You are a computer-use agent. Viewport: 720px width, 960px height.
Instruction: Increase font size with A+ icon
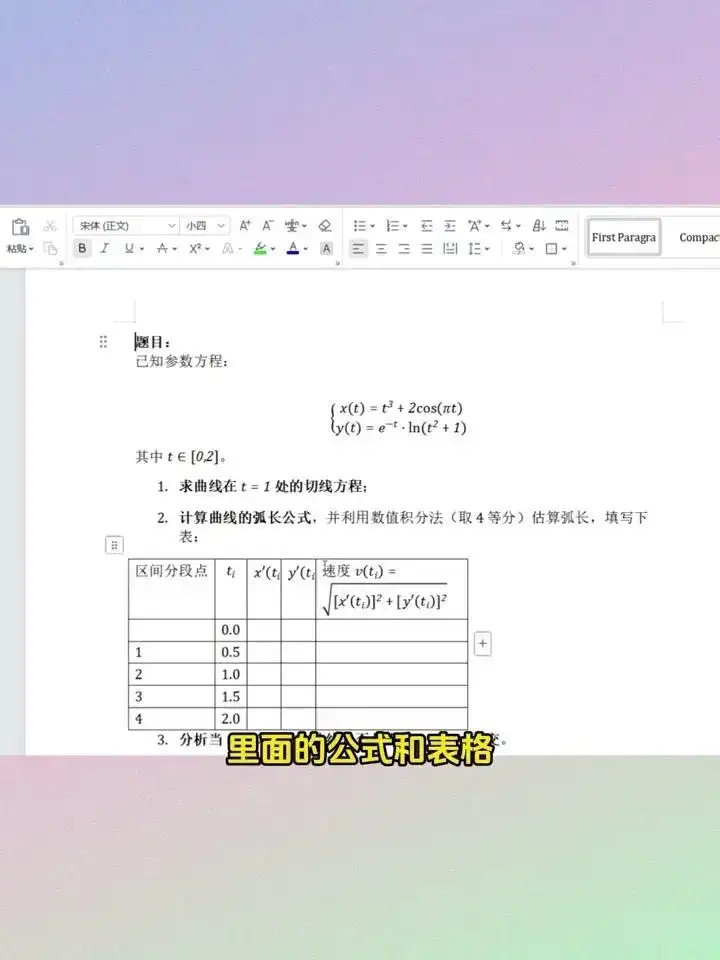[245, 226]
